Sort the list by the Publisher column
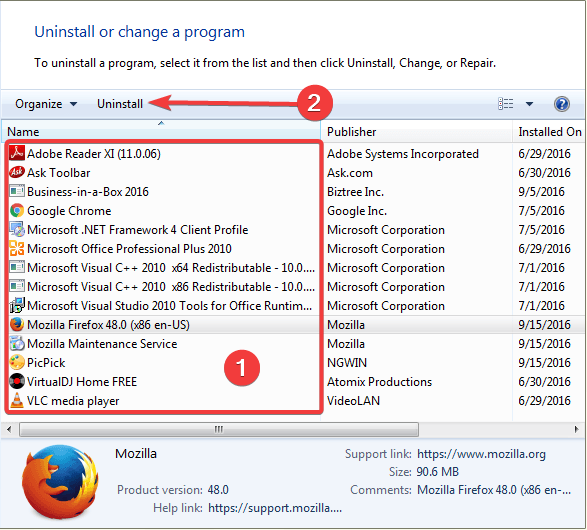This screenshot has width=587, height=530. pyautogui.click(x=416, y=131)
